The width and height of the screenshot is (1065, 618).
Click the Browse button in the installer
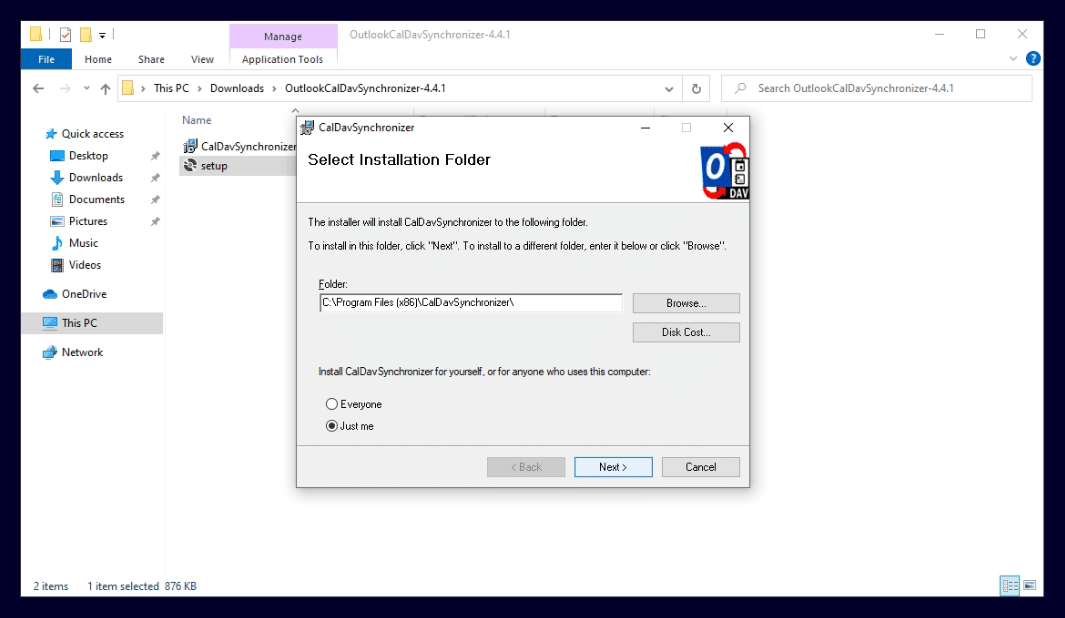coord(685,302)
